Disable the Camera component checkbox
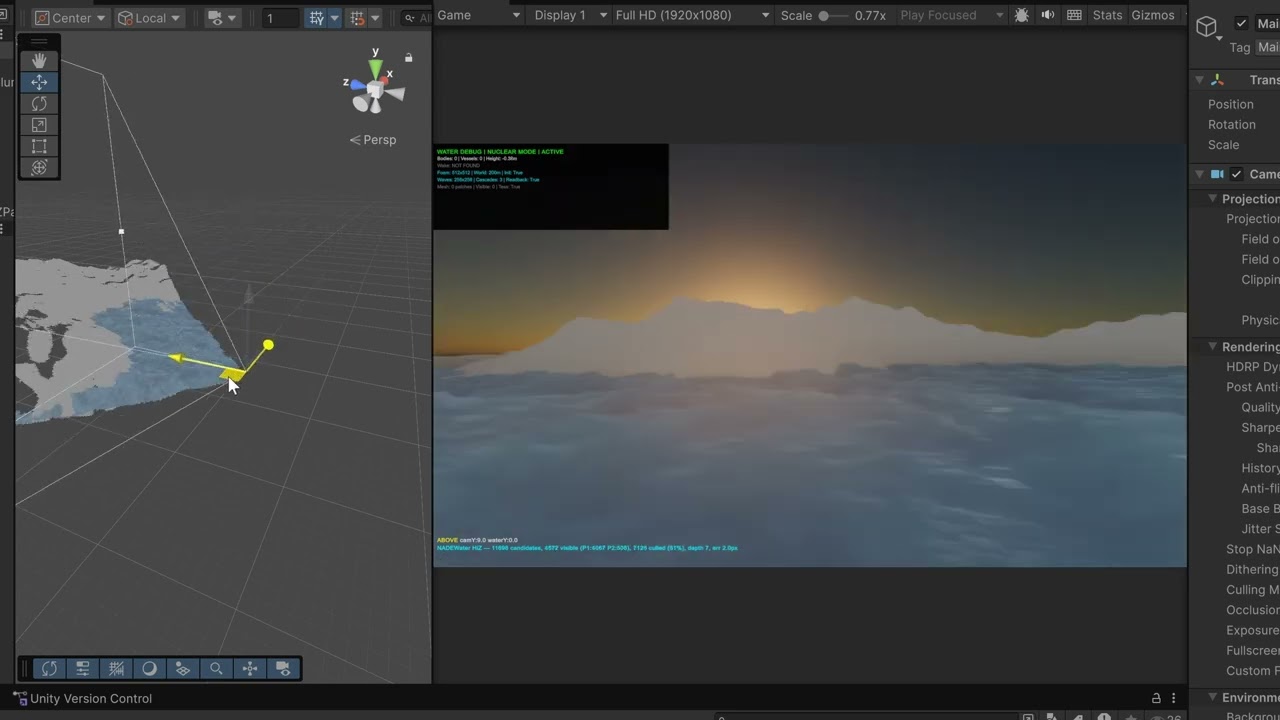The image size is (1280, 720). pyautogui.click(x=1236, y=174)
